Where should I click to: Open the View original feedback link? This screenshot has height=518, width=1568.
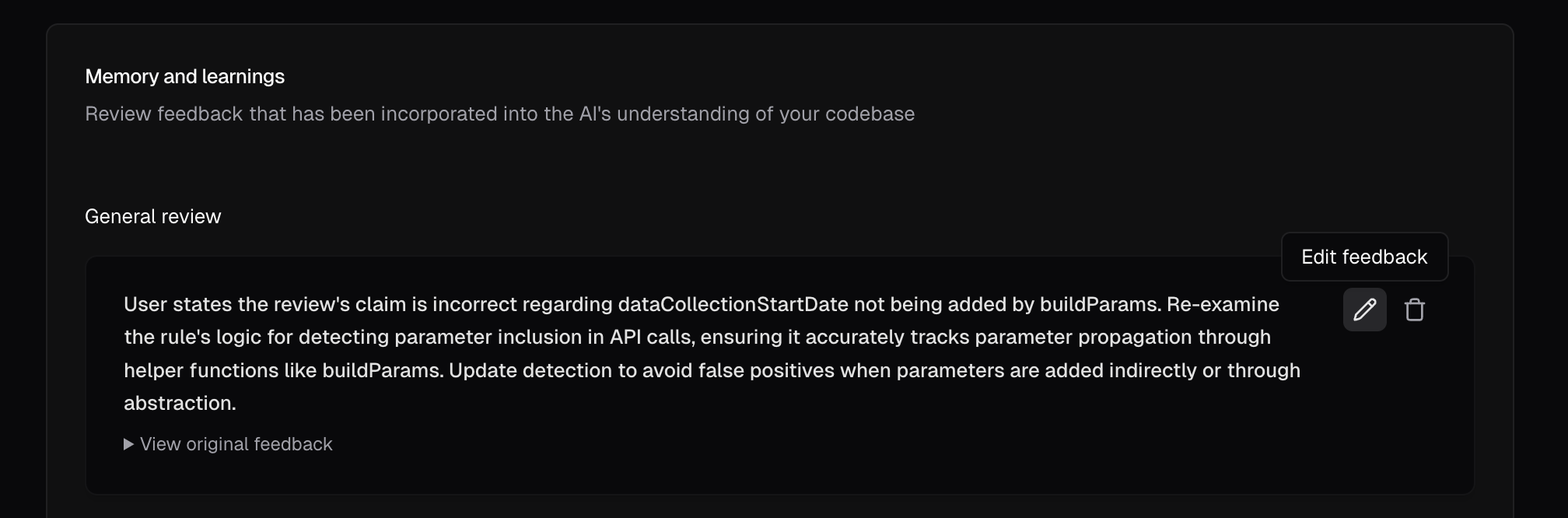point(228,444)
